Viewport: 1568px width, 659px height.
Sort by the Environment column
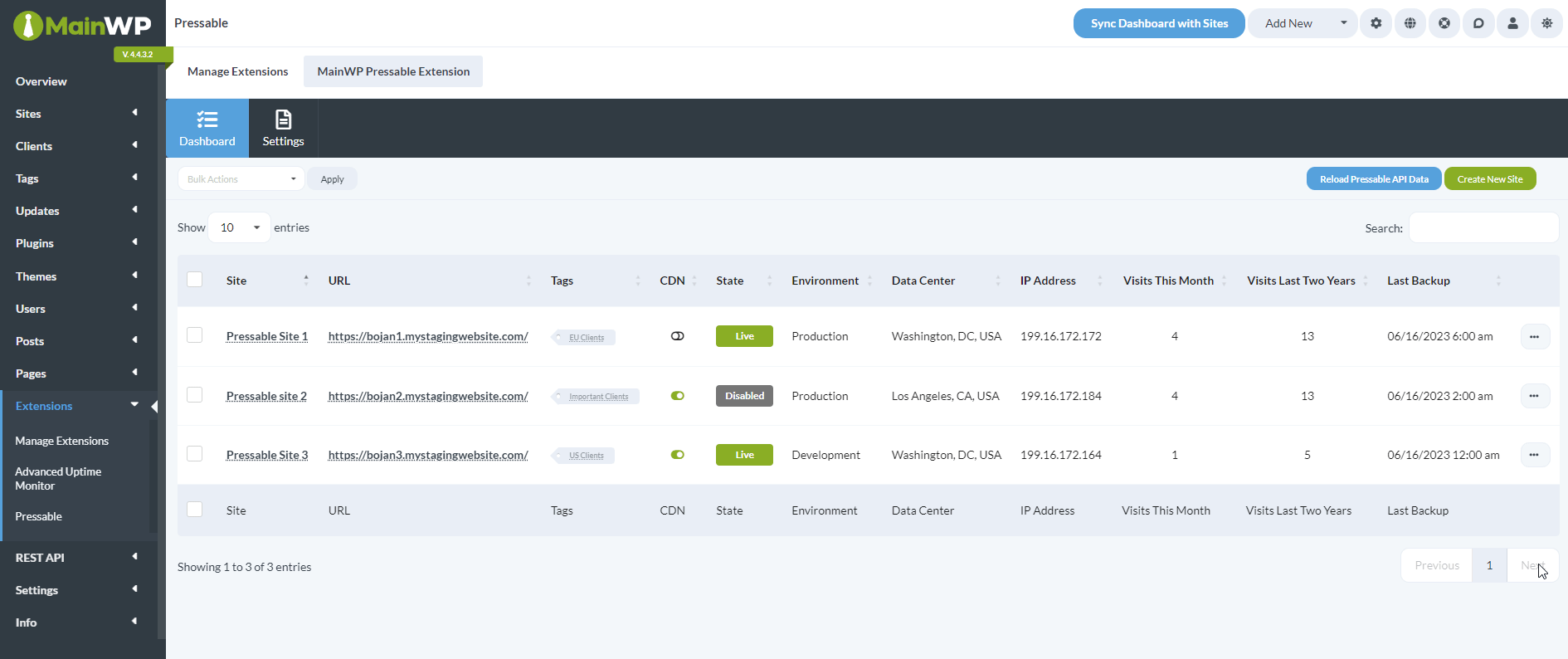tap(869, 281)
